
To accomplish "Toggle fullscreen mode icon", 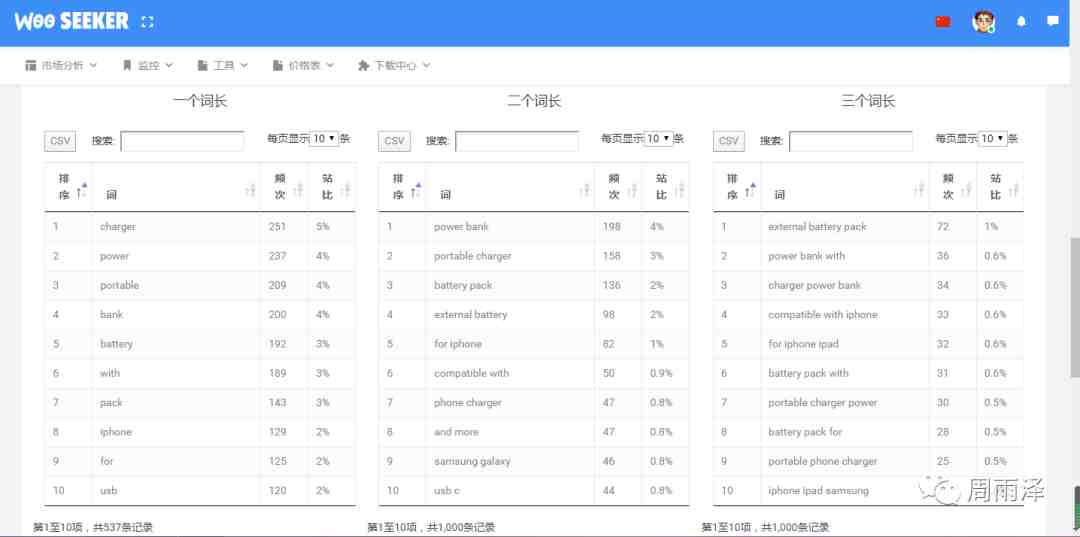I will [x=147, y=22].
